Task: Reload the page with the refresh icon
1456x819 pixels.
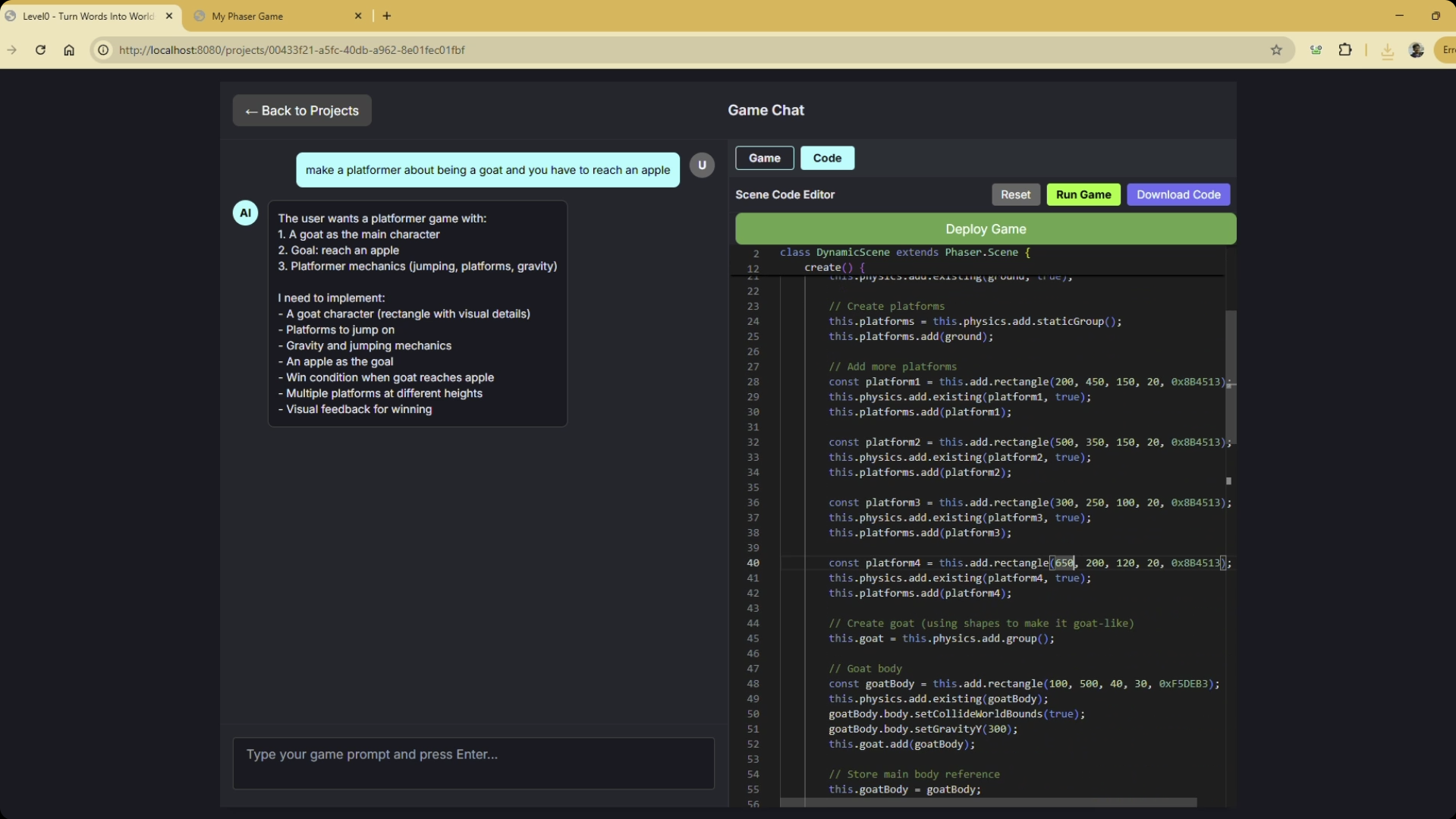Action: [40, 50]
